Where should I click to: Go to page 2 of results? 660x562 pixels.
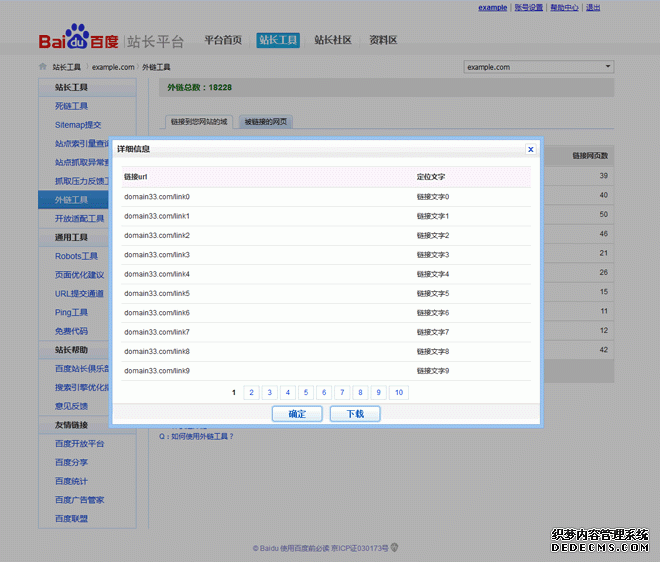pyautogui.click(x=251, y=393)
